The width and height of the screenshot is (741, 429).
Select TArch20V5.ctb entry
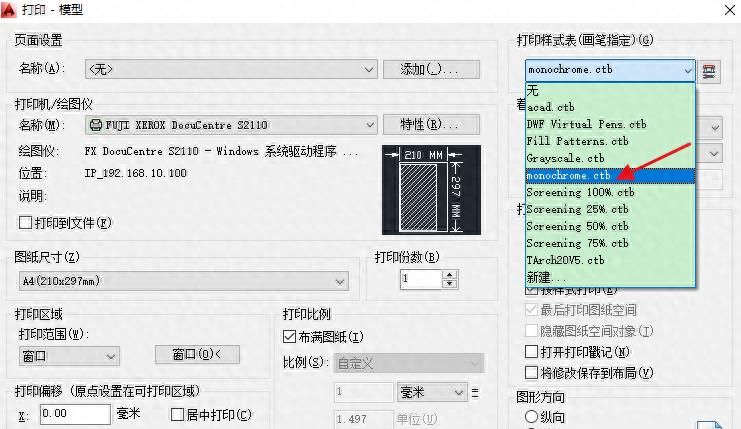pos(610,260)
